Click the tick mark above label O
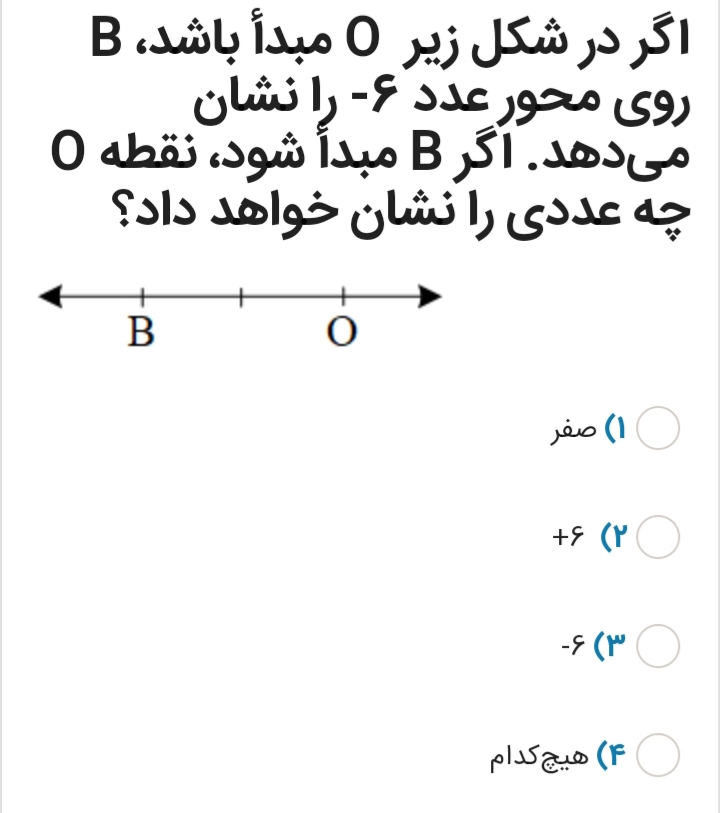Screen dimensions: 720x813 [343, 294]
